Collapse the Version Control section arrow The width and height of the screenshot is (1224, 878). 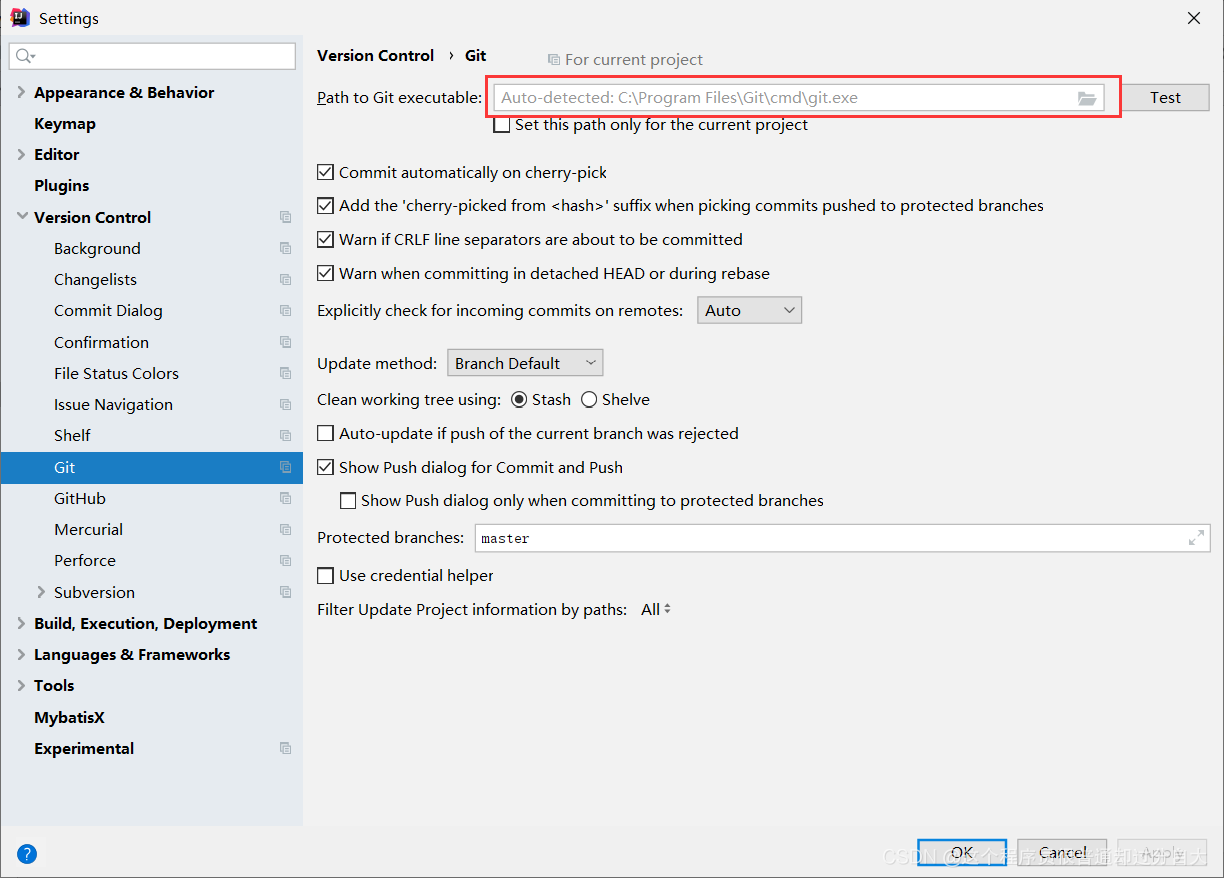click(22, 217)
